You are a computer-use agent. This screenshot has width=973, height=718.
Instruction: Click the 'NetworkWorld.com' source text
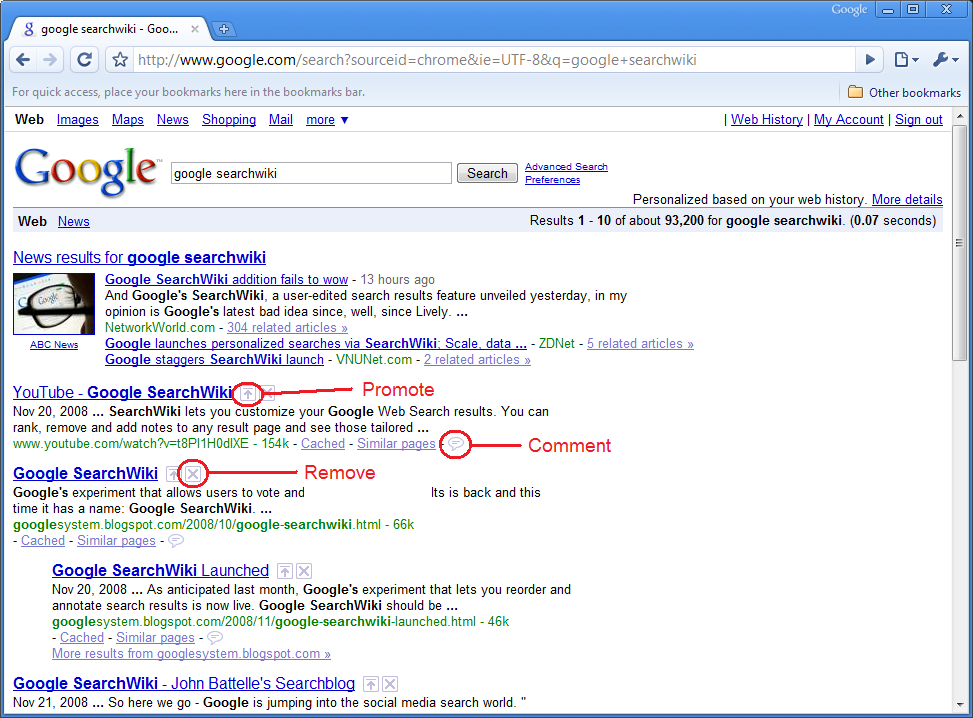160,328
